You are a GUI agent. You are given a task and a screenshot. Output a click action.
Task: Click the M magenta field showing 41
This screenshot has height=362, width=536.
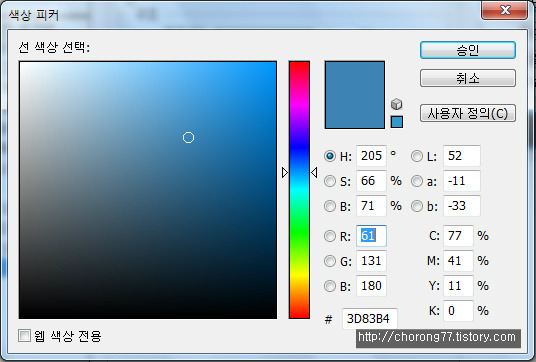[x=458, y=261]
